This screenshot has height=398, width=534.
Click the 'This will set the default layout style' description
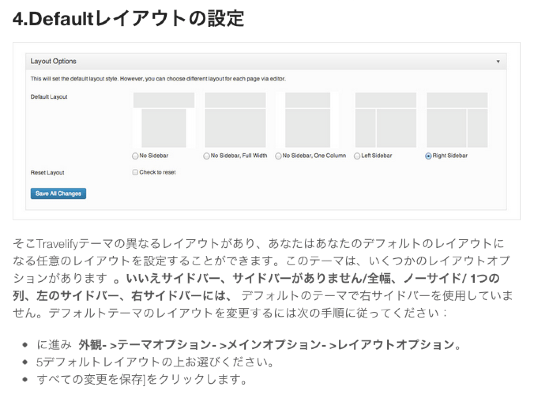pos(158,79)
